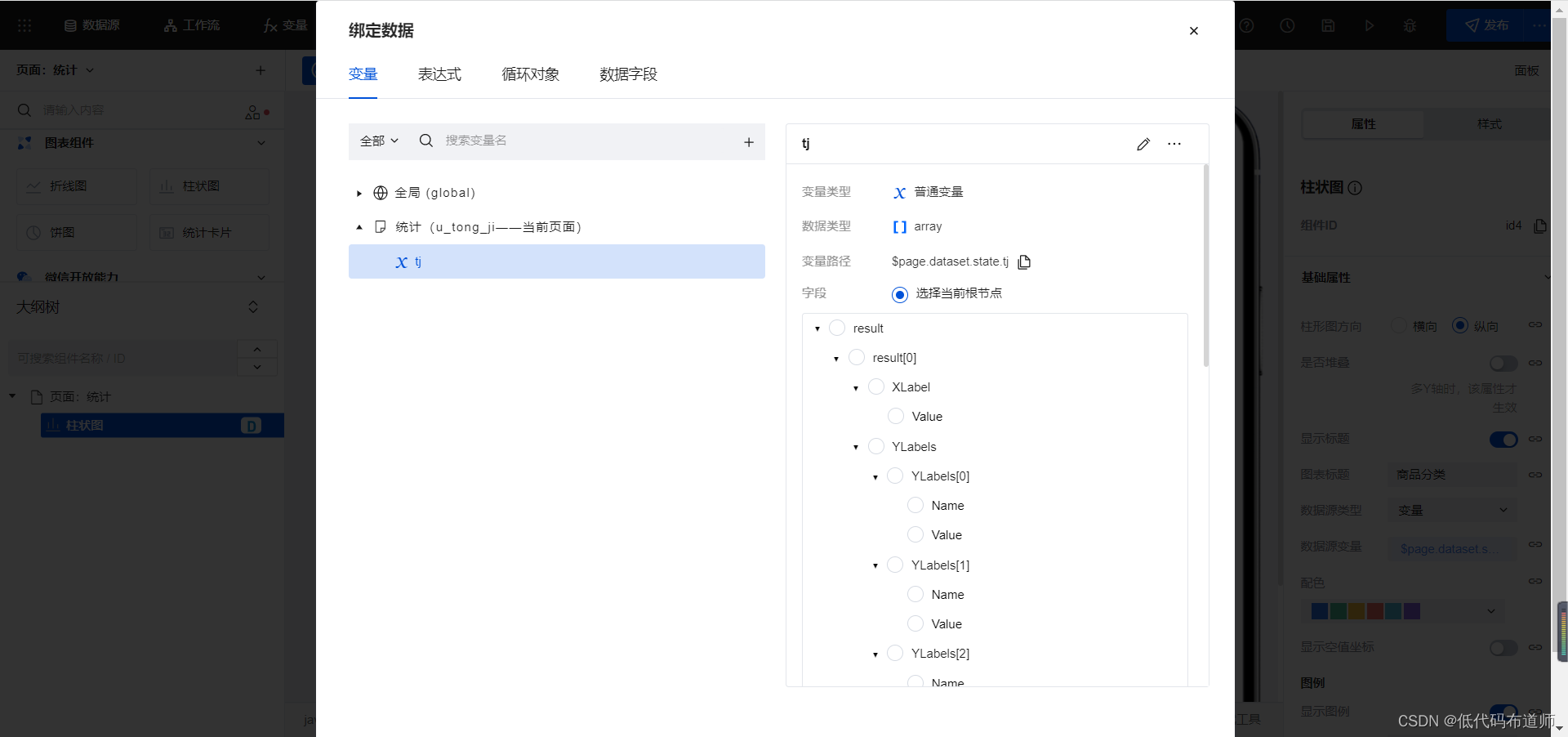The image size is (1568, 737).
Task: Click the preview play icon
Action: [1369, 25]
